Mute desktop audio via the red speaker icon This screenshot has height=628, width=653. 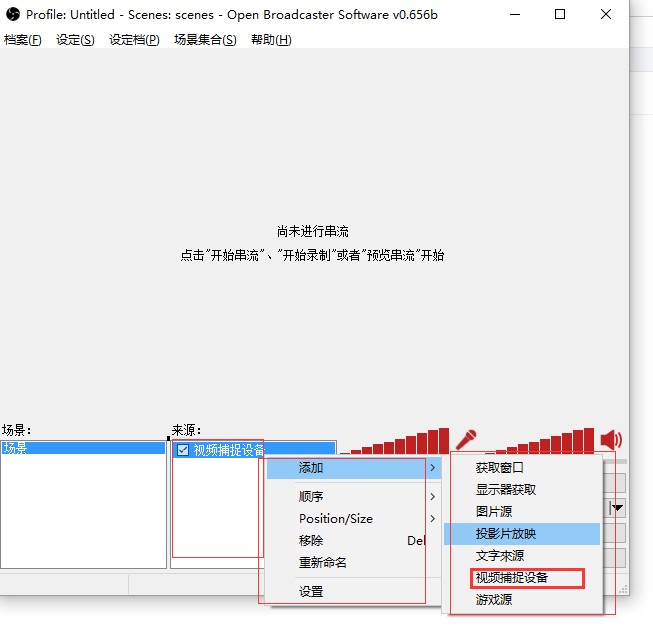[x=611, y=440]
